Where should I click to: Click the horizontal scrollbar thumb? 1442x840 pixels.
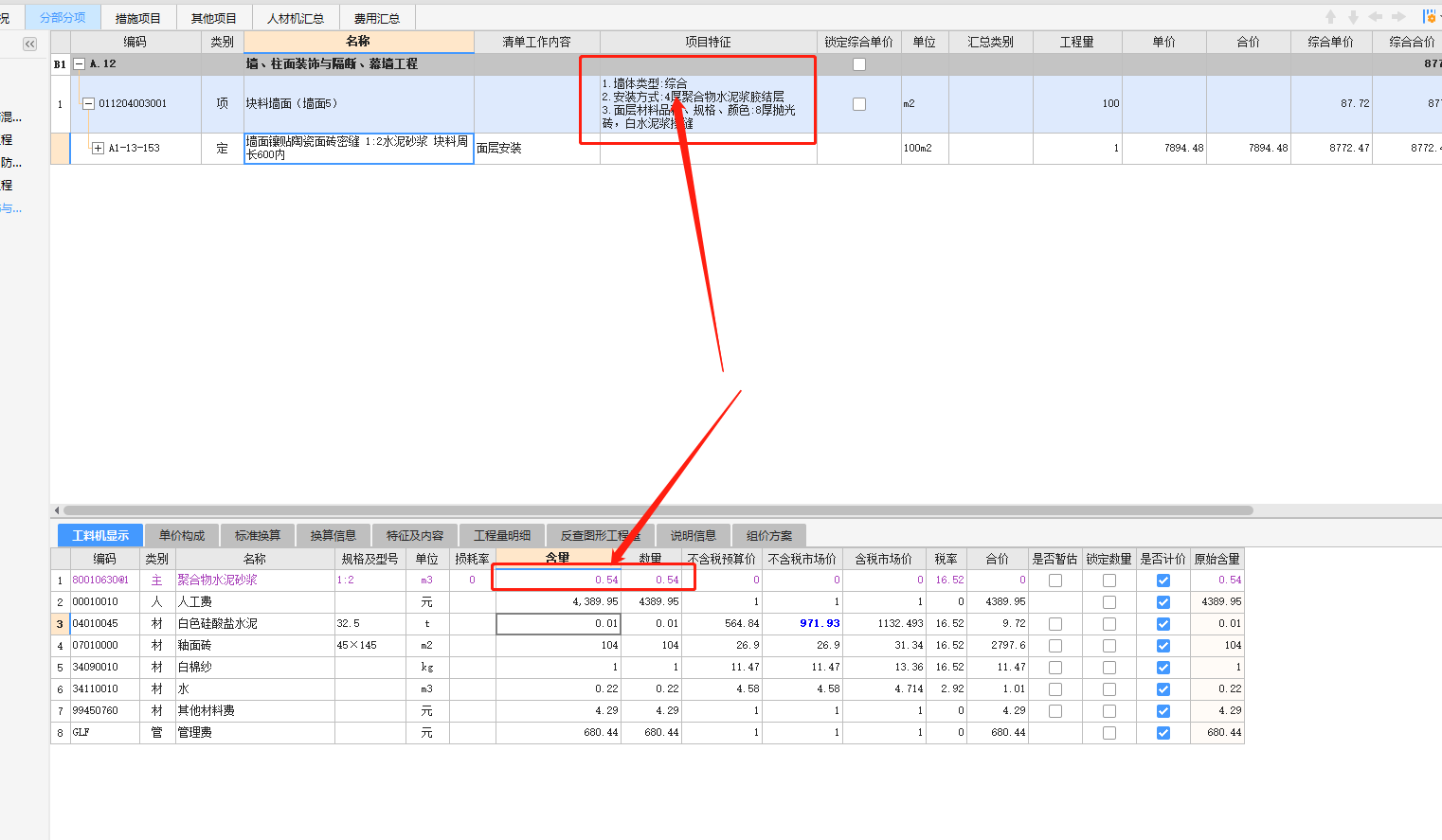pyautogui.click(x=658, y=510)
